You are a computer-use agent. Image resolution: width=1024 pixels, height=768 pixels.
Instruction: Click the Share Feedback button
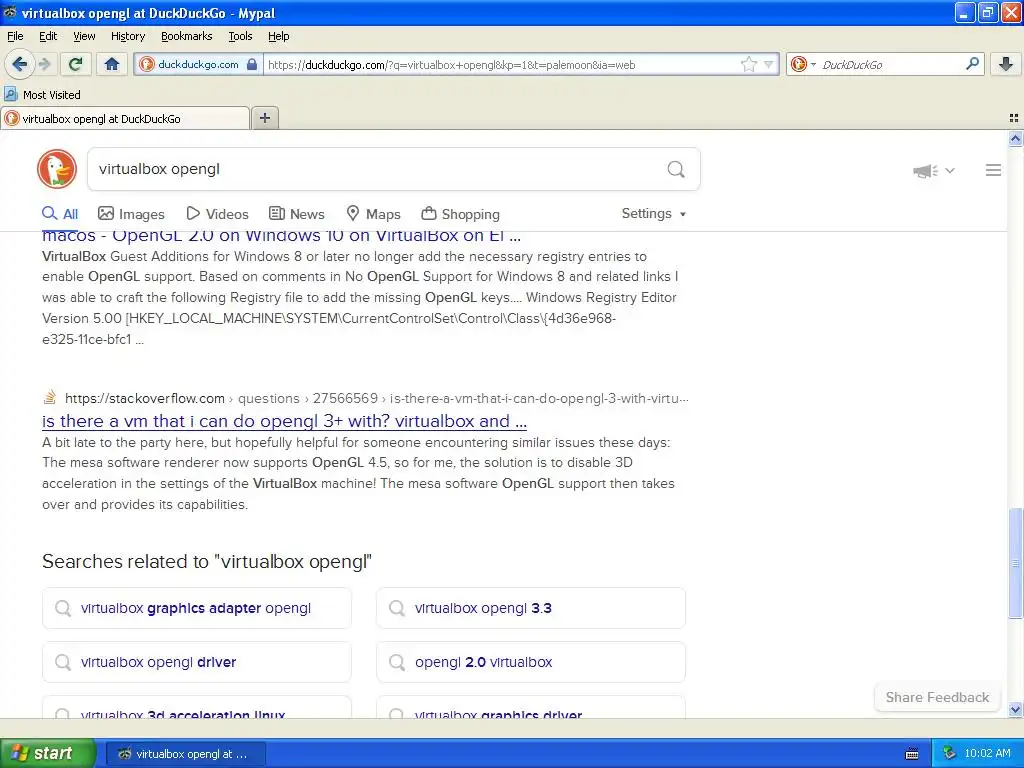click(x=937, y=697)
